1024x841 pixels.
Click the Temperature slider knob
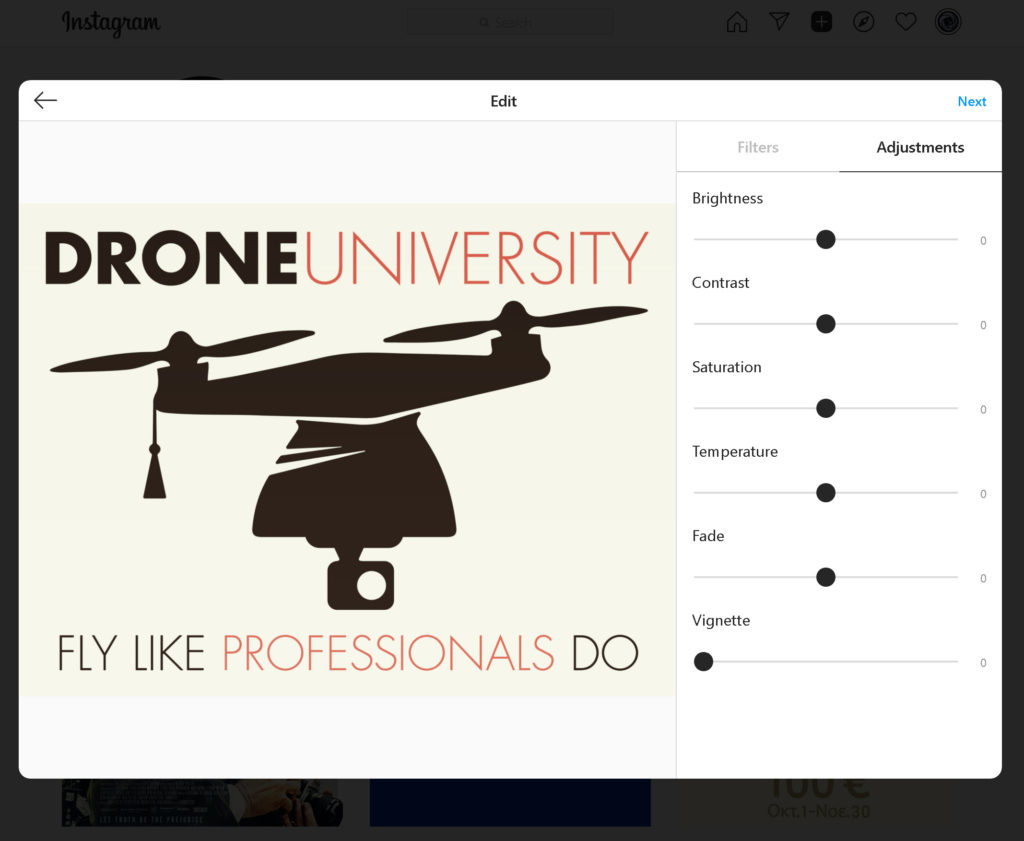coord(825,493)
